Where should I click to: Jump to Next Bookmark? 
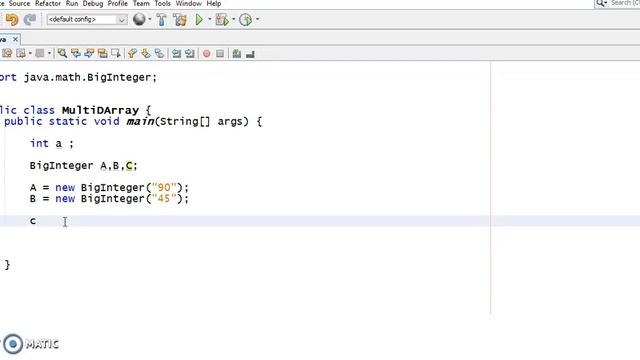pyautogui.click(x=146, y=53)
